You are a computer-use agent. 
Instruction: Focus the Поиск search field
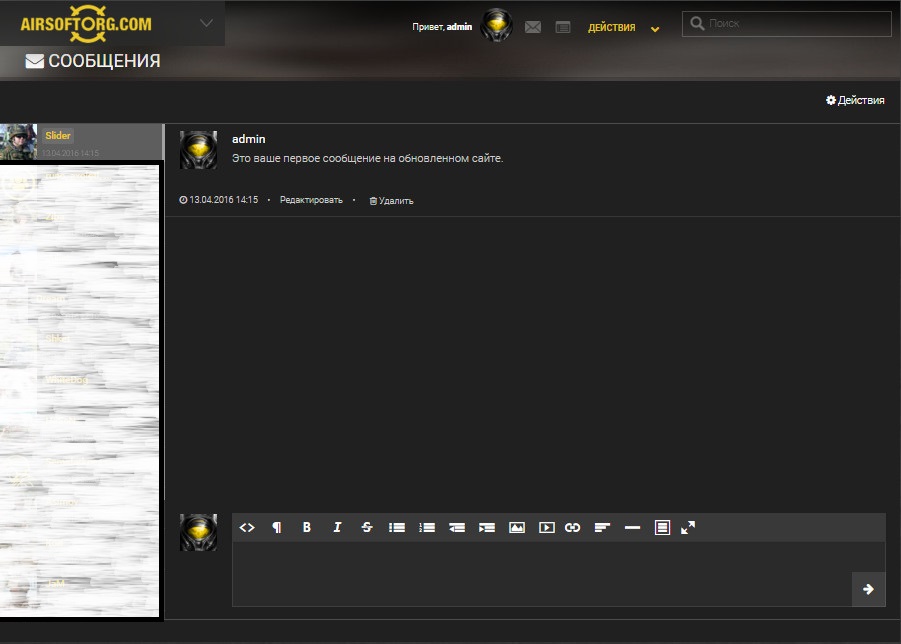coord(786,24)
